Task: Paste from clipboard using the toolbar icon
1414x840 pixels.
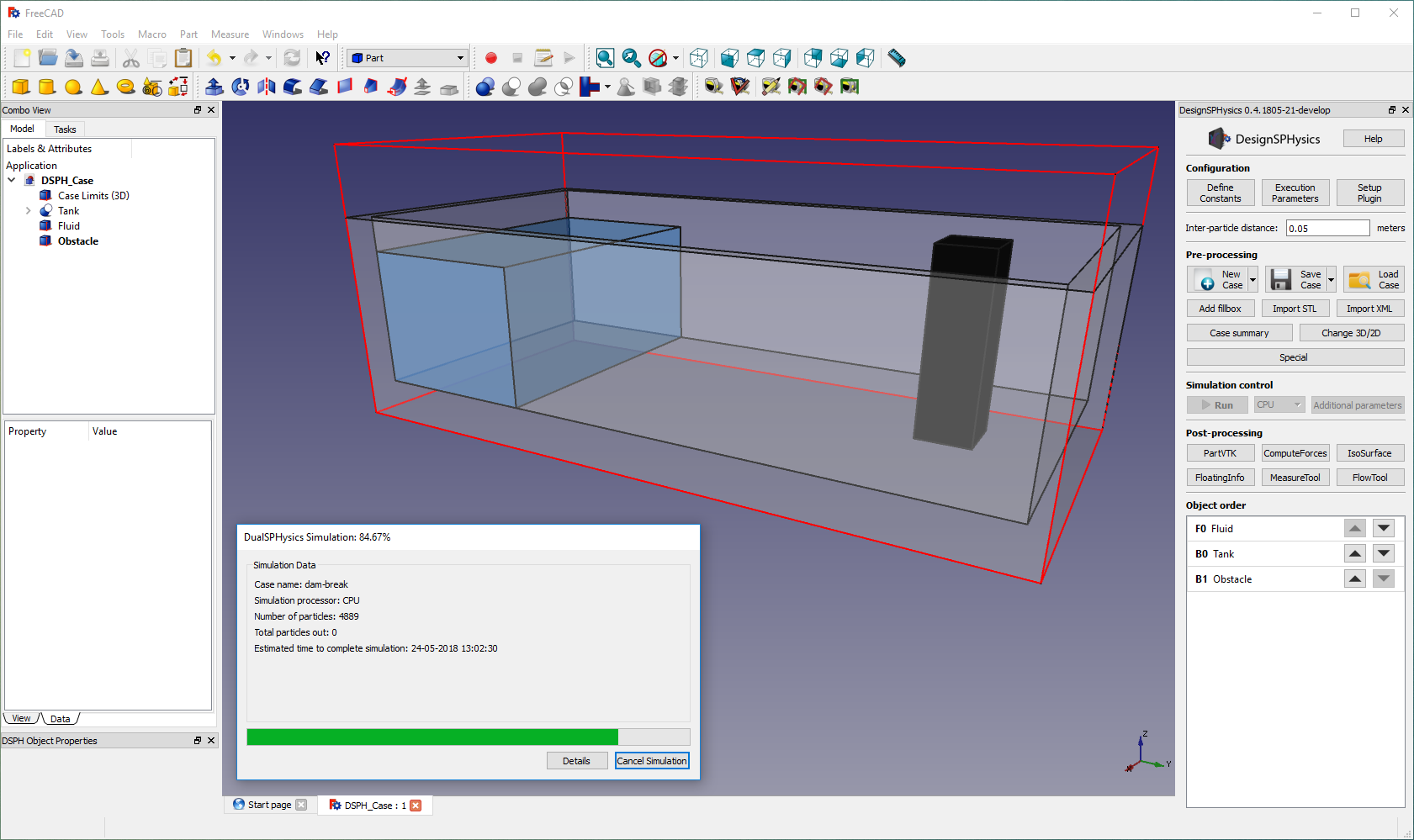Action: click(x=183, y=58)
